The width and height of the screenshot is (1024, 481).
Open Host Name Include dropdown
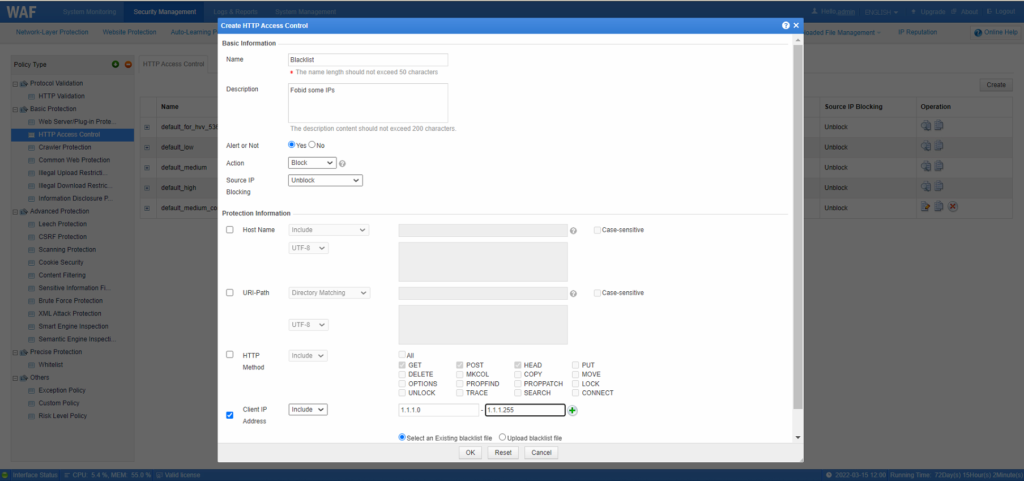329,230
